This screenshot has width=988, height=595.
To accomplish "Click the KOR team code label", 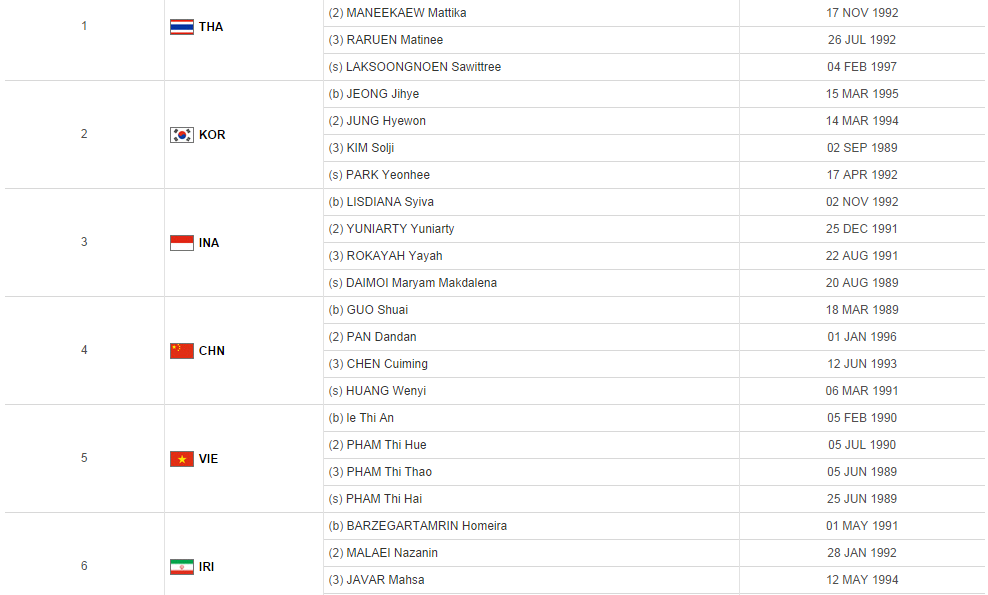I will click(x=212, y=135).
